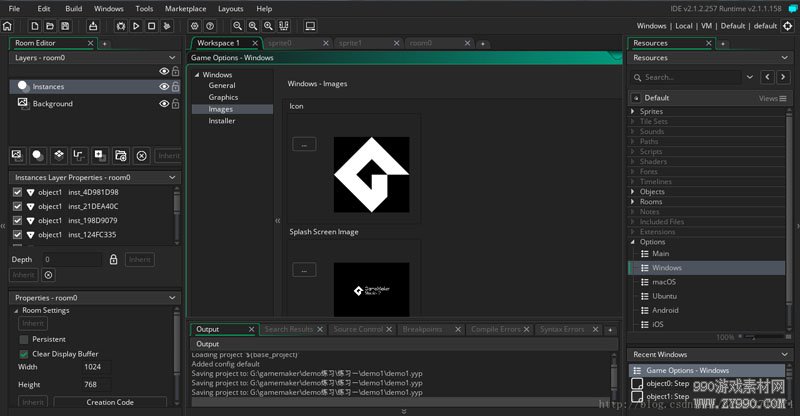Uncheck instance inst_124FC335
The height and width of the screenshot is (416, 800).
(x=17, y=235)
